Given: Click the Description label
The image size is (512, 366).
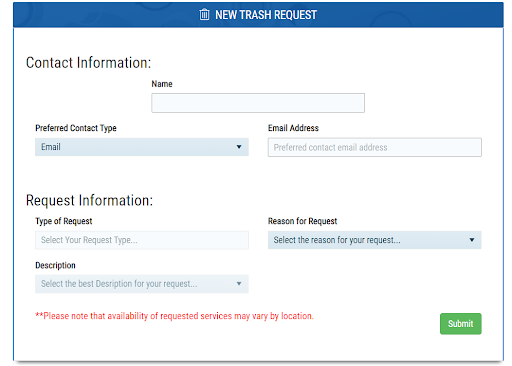Looking at the screenshot, I should [55, 265].
